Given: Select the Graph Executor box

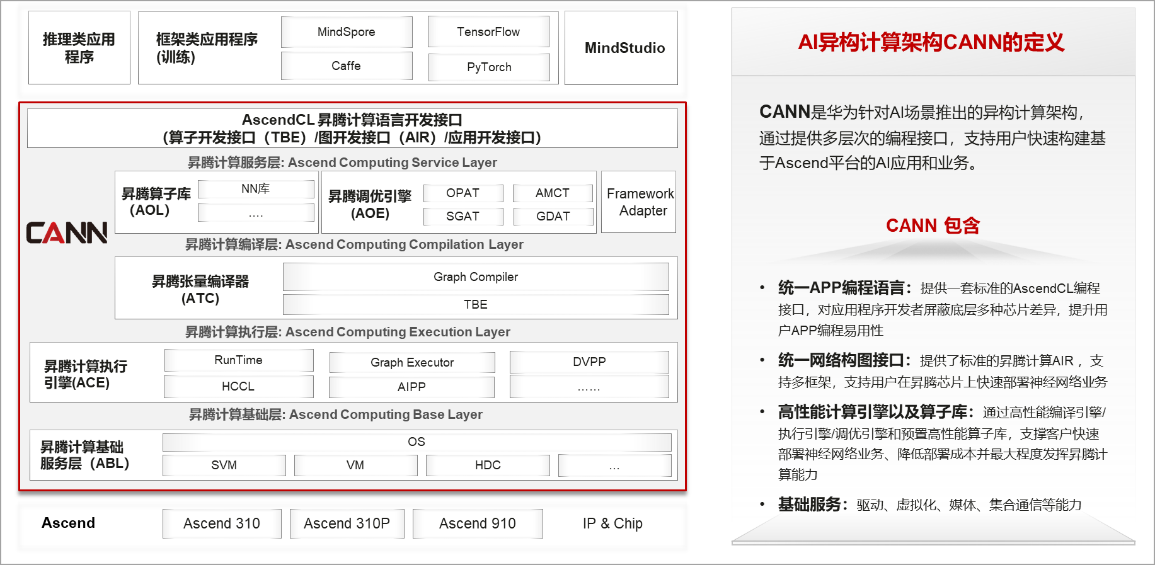Looking at the screenshot, I should [x=412, y=362].
